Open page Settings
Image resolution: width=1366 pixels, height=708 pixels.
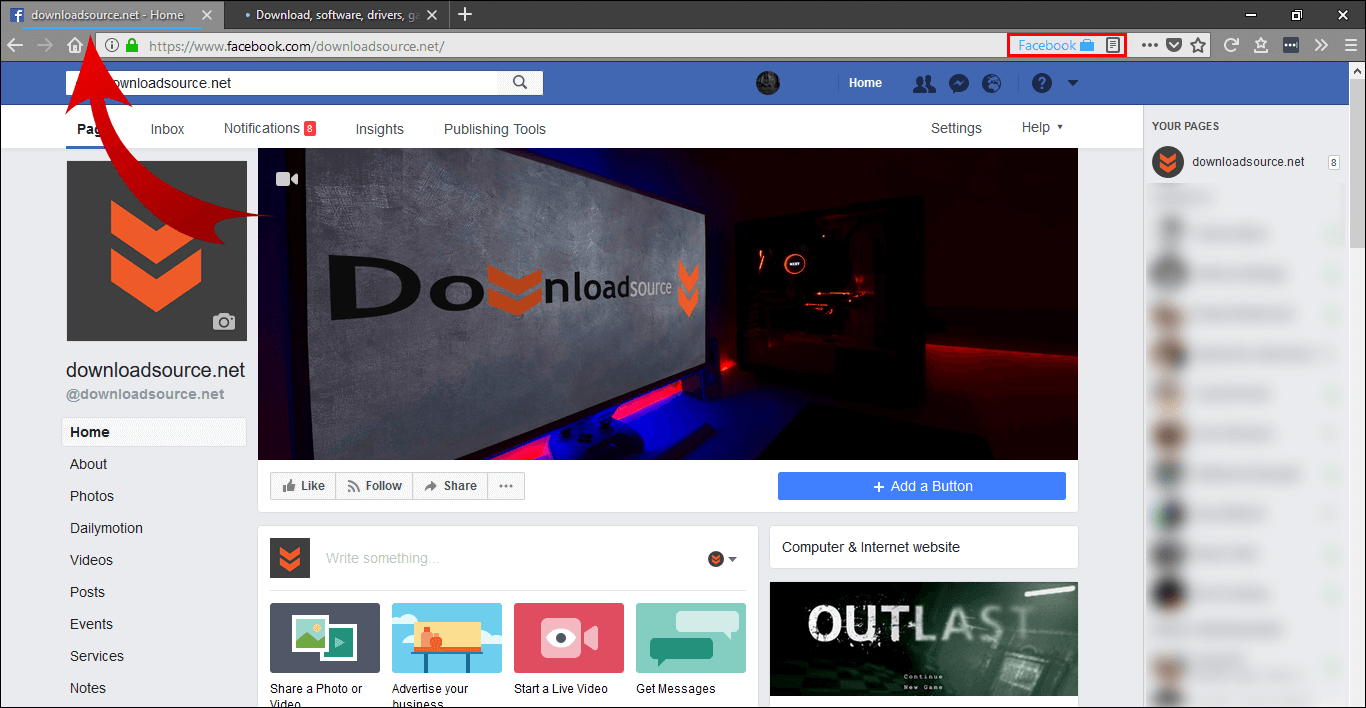click(x=956, y=128)
